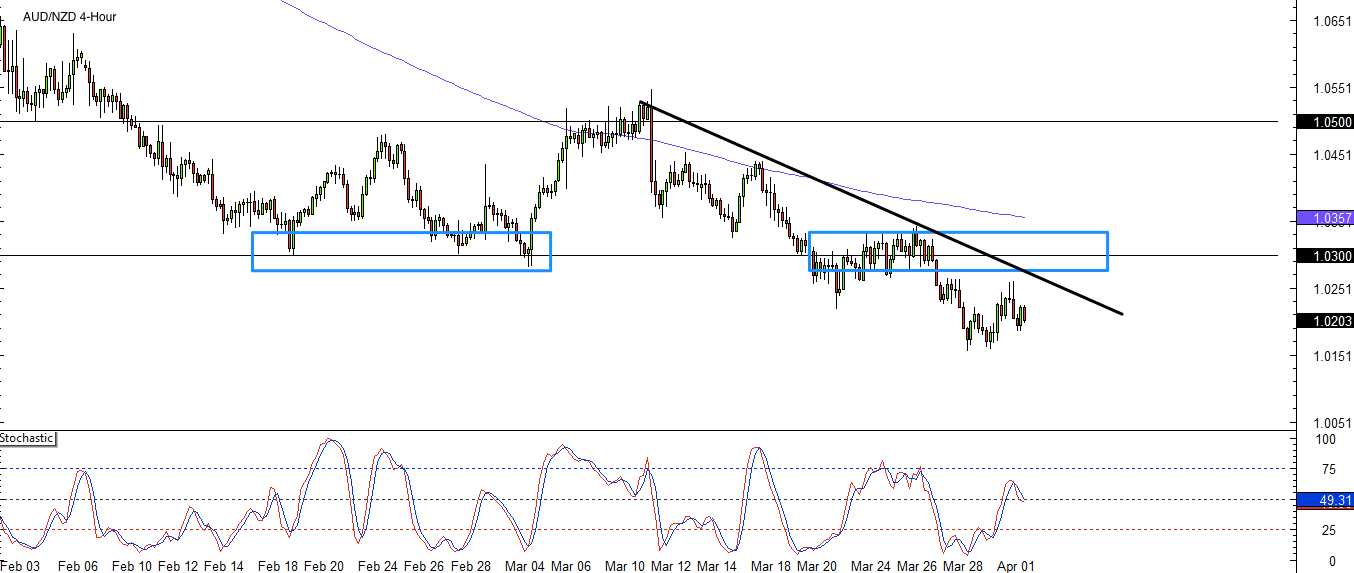Image resolution: width=1354 pixels, height=573 pixels.
Task: Click the Feb 24 date label
Action: [x=378, y=566]
